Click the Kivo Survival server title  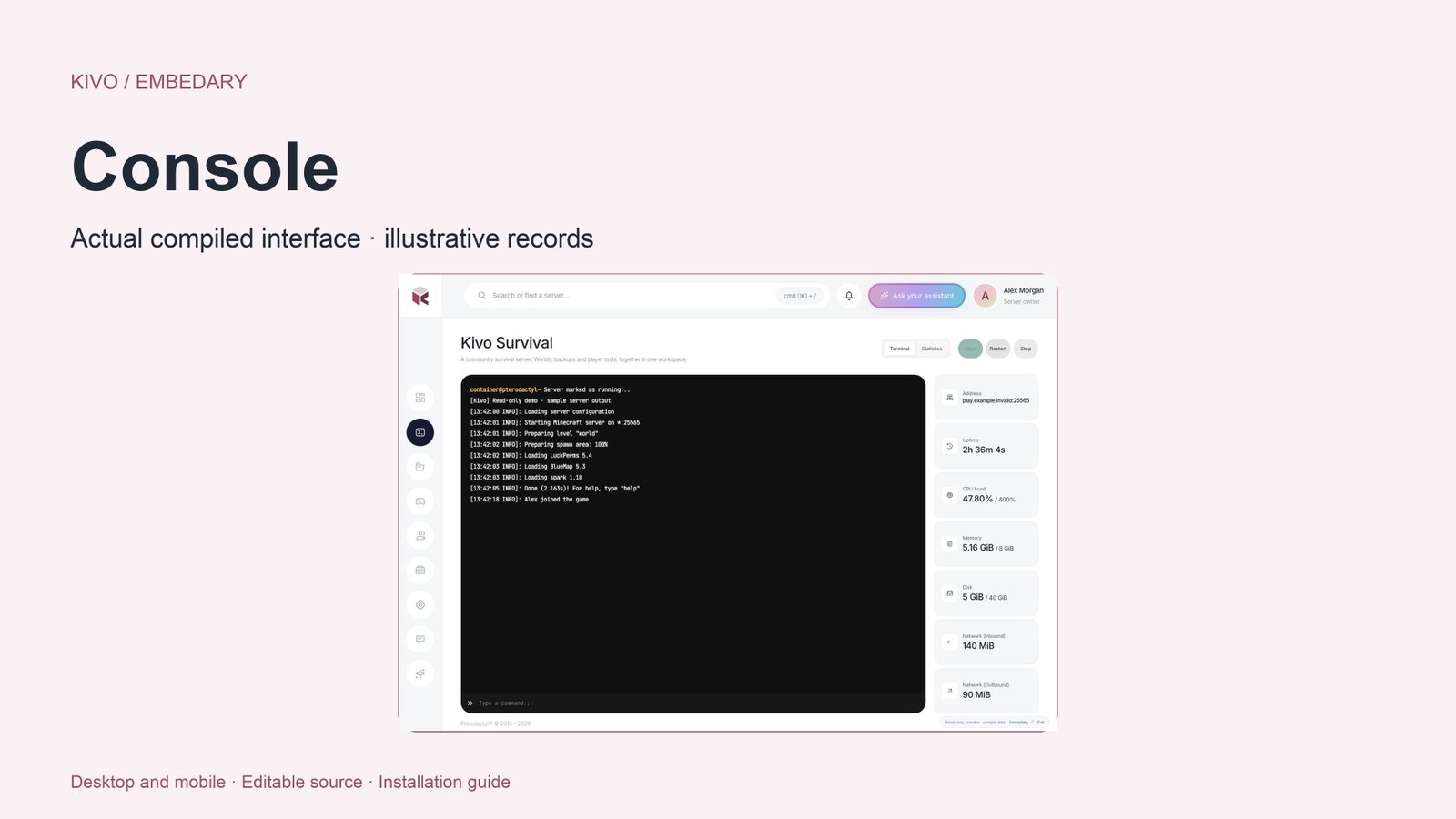[x=507, y=343]
